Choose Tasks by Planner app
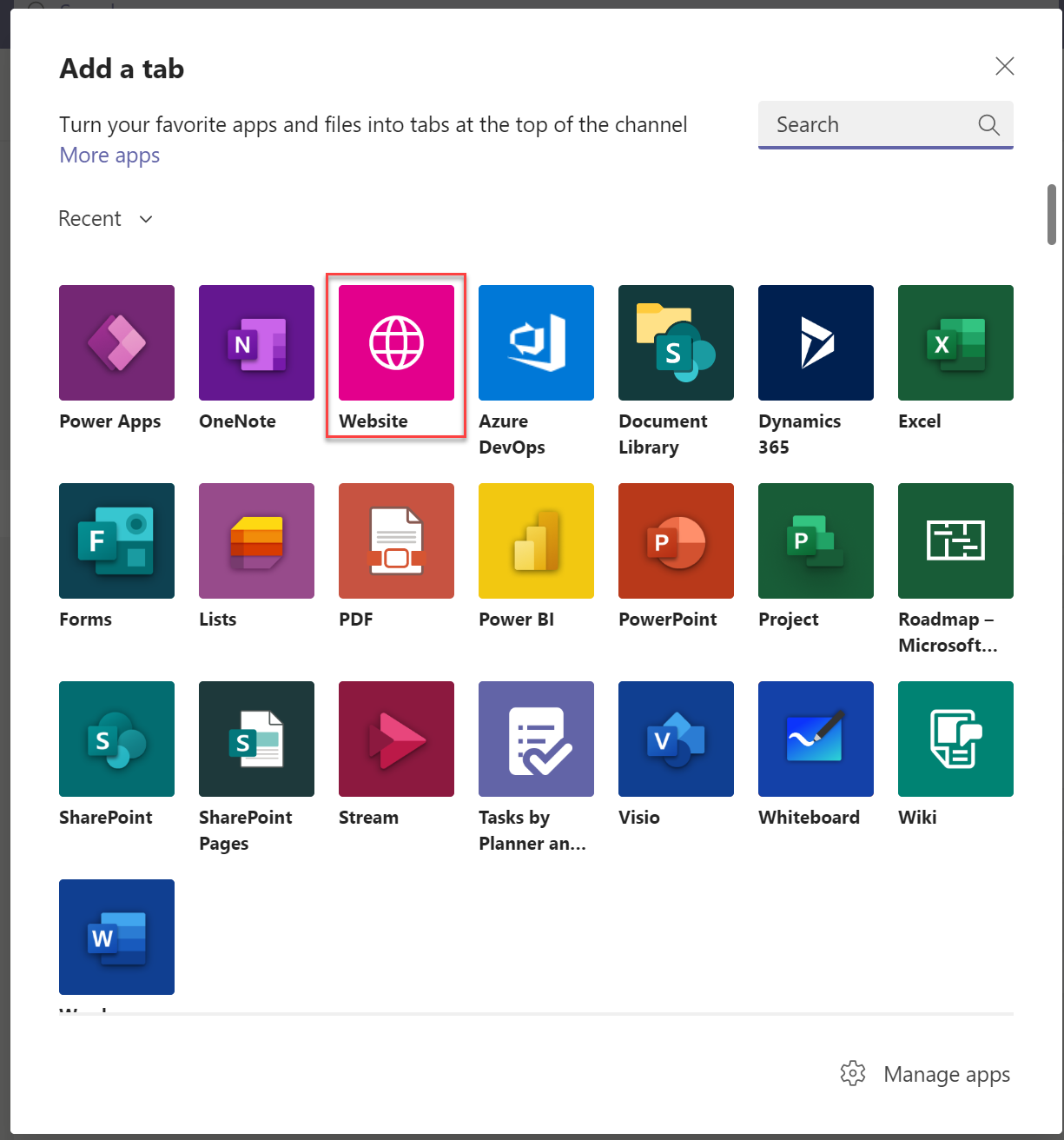Viewport: 1064px width, 1140px height. point(536,739)
